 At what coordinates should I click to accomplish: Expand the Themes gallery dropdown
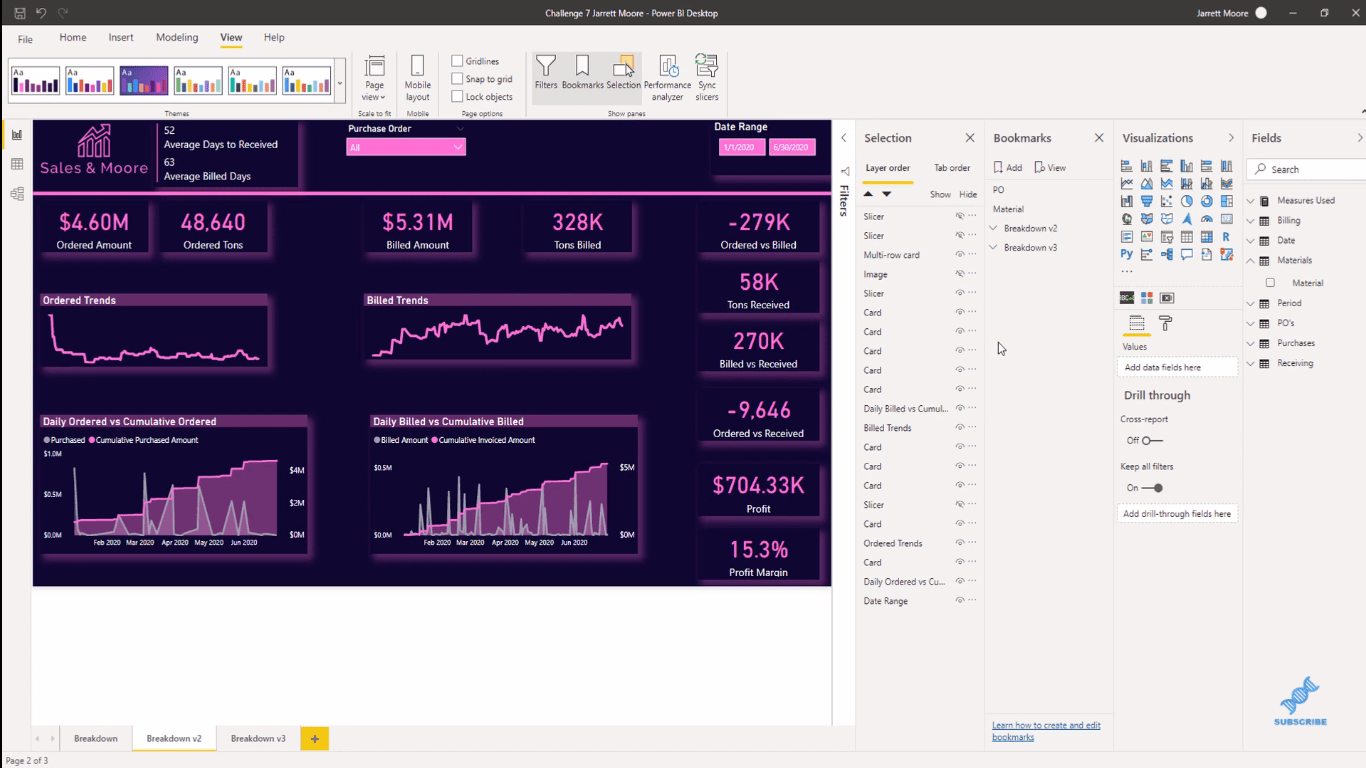(x=340, y=84)
